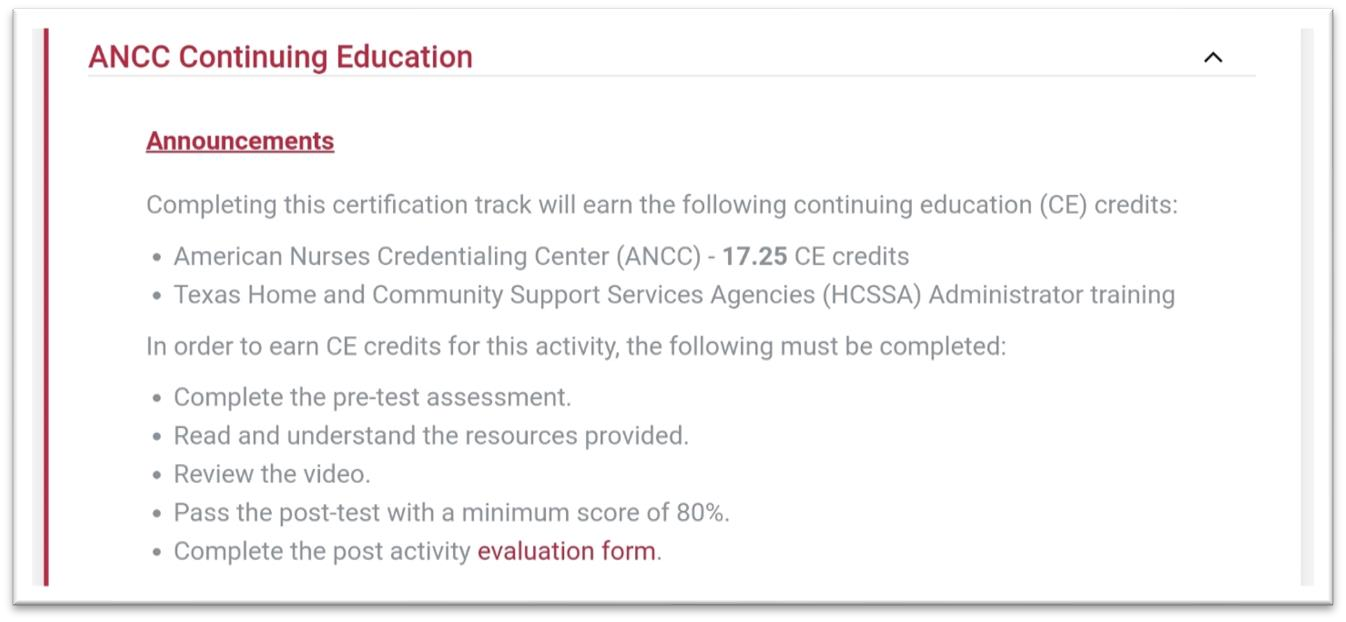Click the bullet marker before evaluation form line
The width and height of the screenshot is (1346, 622).
click(x=157, y=550)
